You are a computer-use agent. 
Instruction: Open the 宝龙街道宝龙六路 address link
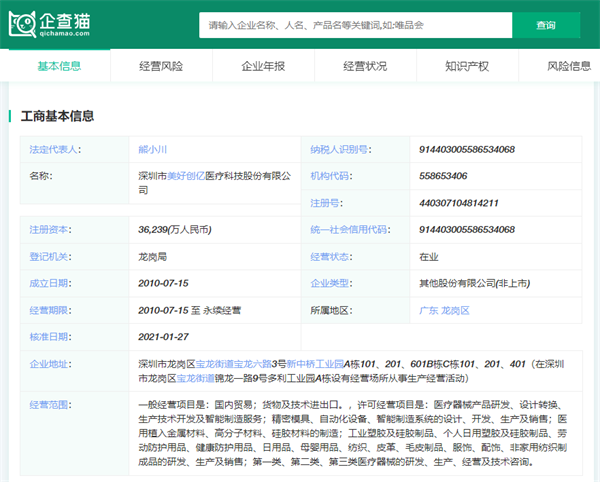pos(233,365)
